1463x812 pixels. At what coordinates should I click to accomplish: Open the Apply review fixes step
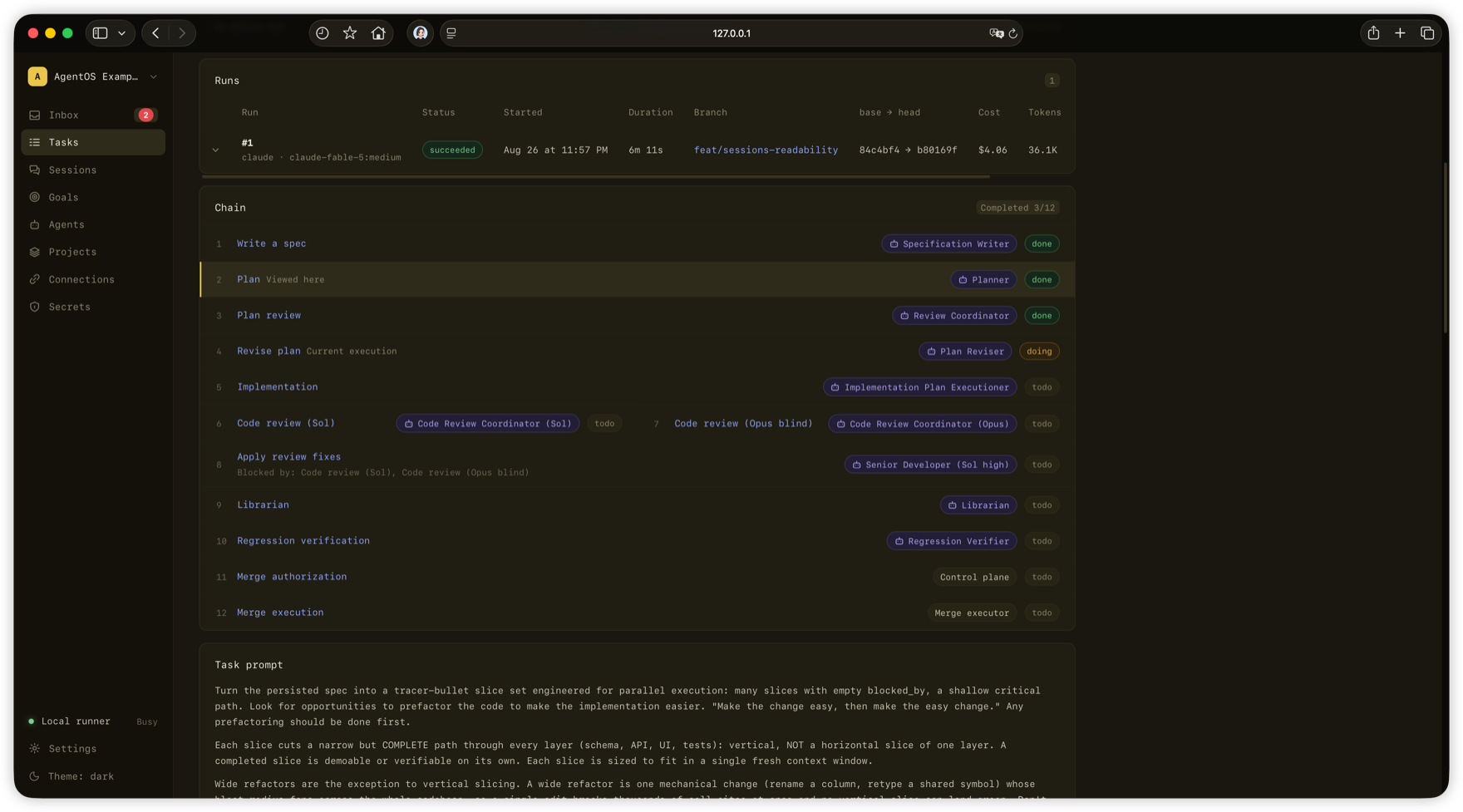(x=288, y=457)
